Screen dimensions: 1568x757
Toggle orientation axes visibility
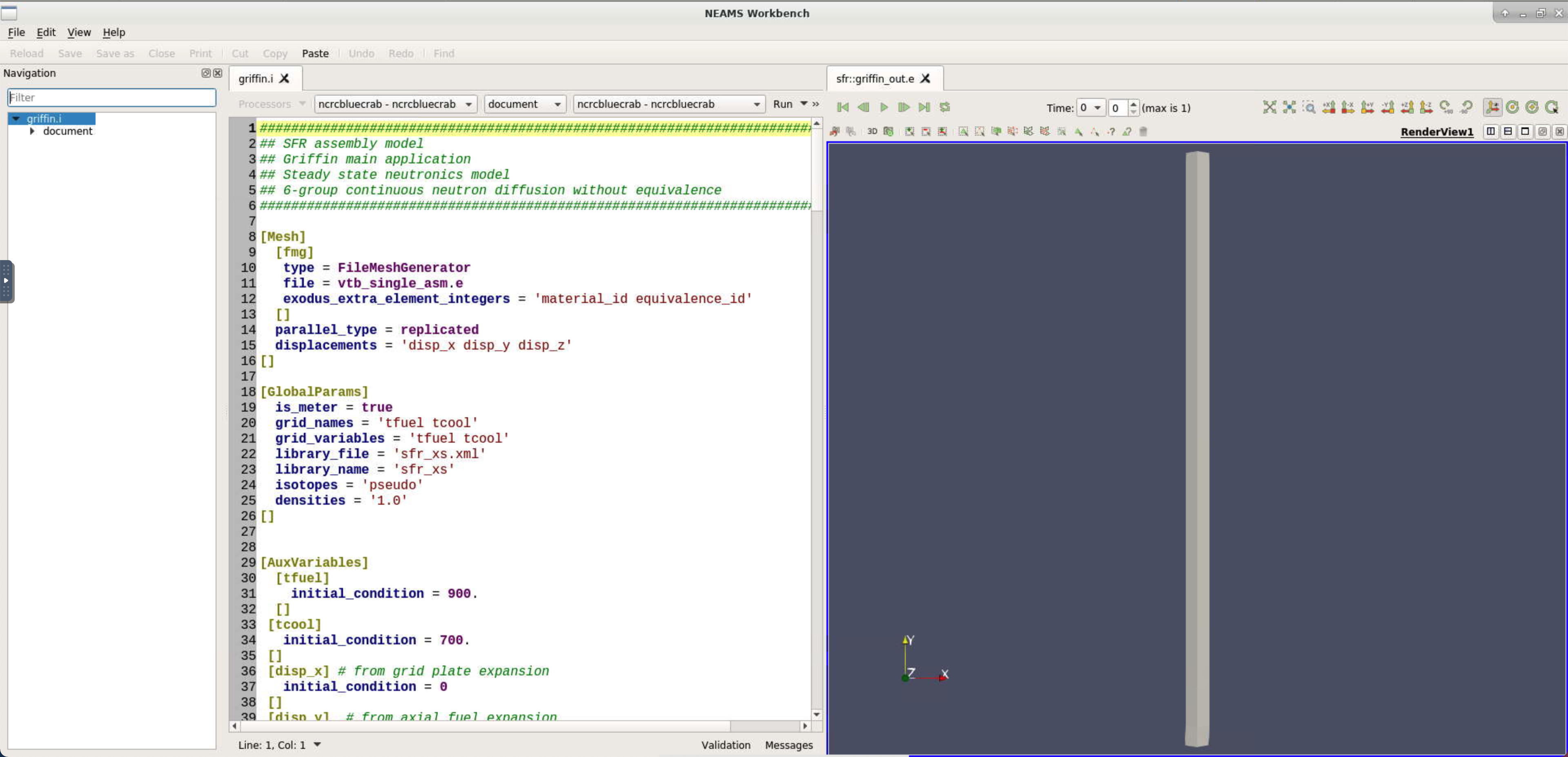1492,107
